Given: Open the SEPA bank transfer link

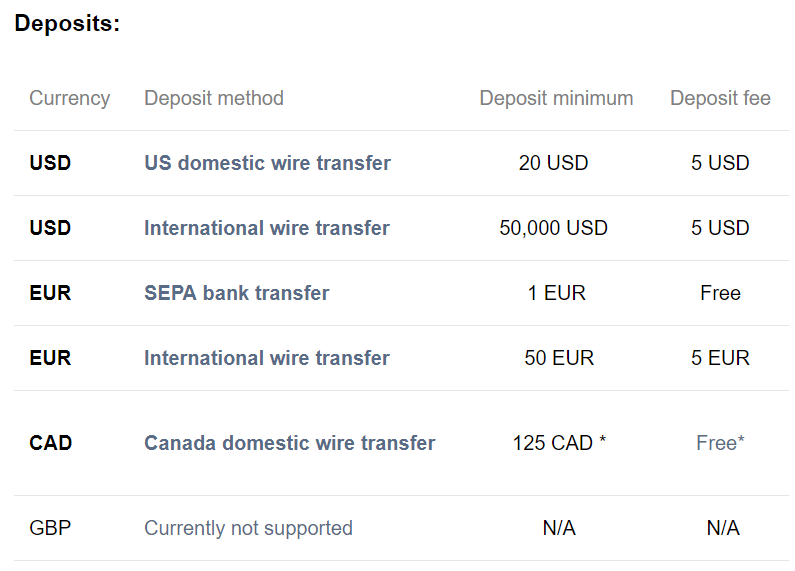Looking at the screenshot, I should [x=237, y=293].
